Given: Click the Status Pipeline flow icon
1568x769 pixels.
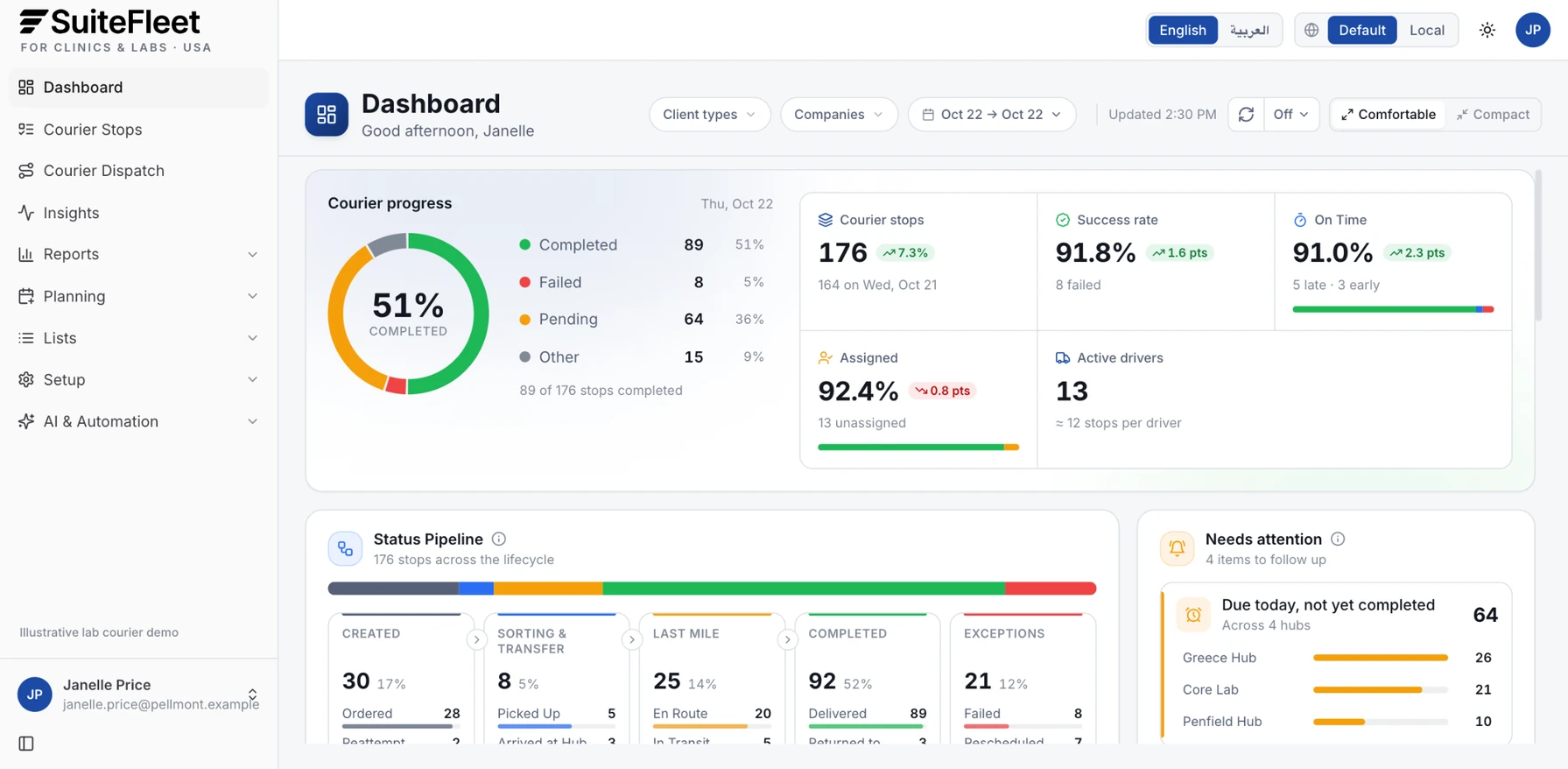Looking at the screenshot, I should 345,549.
